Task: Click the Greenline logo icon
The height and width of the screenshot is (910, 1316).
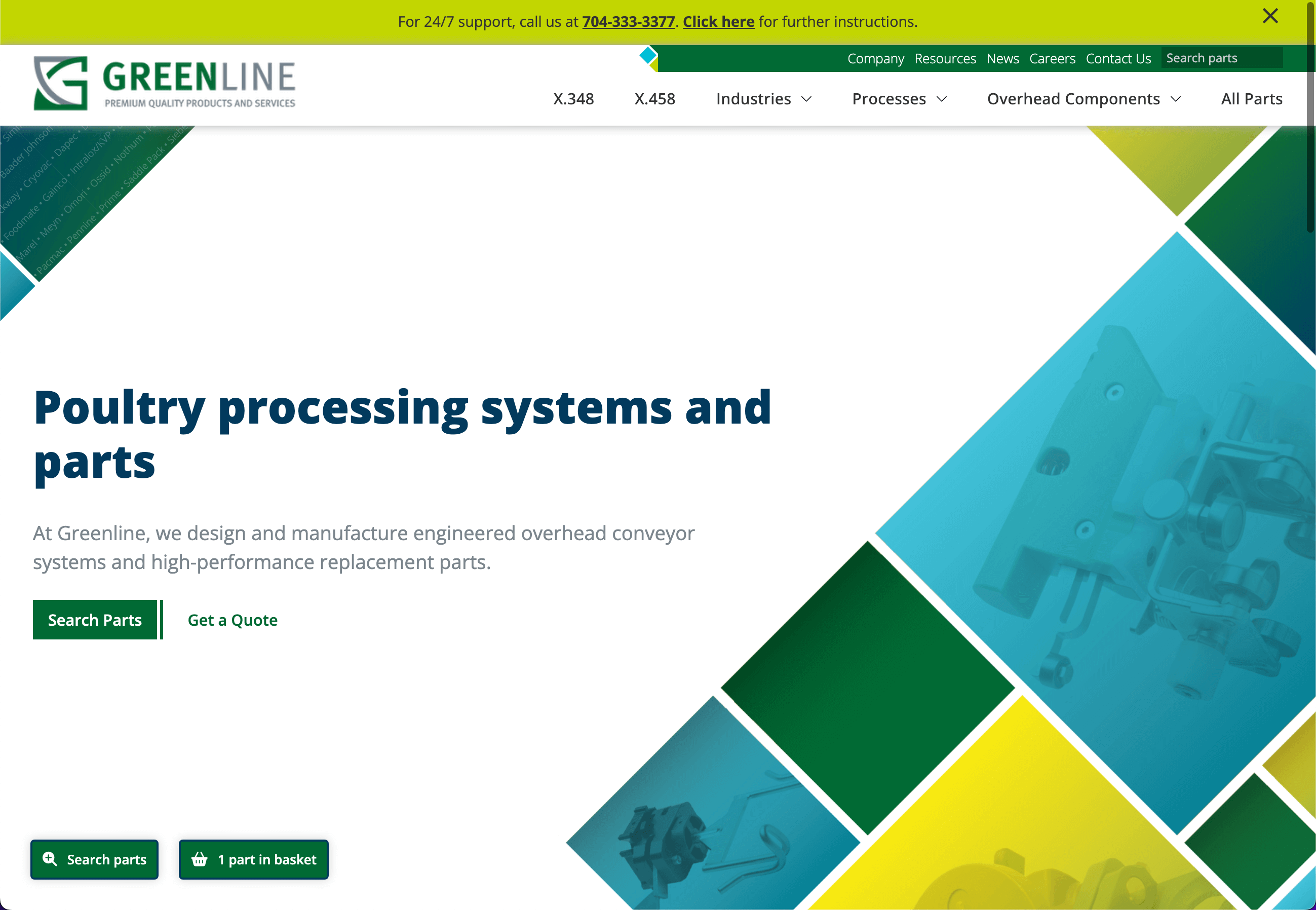Action: pos(61,83)
